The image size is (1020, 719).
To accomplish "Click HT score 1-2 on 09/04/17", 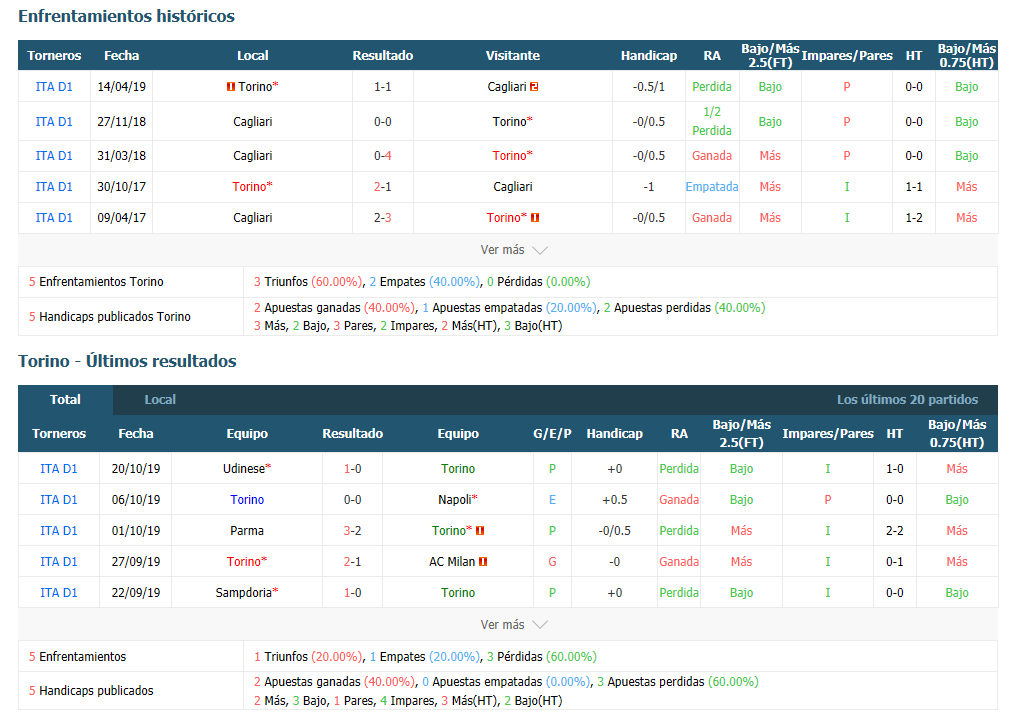I will pyautogui.click(x=914, y=218).
